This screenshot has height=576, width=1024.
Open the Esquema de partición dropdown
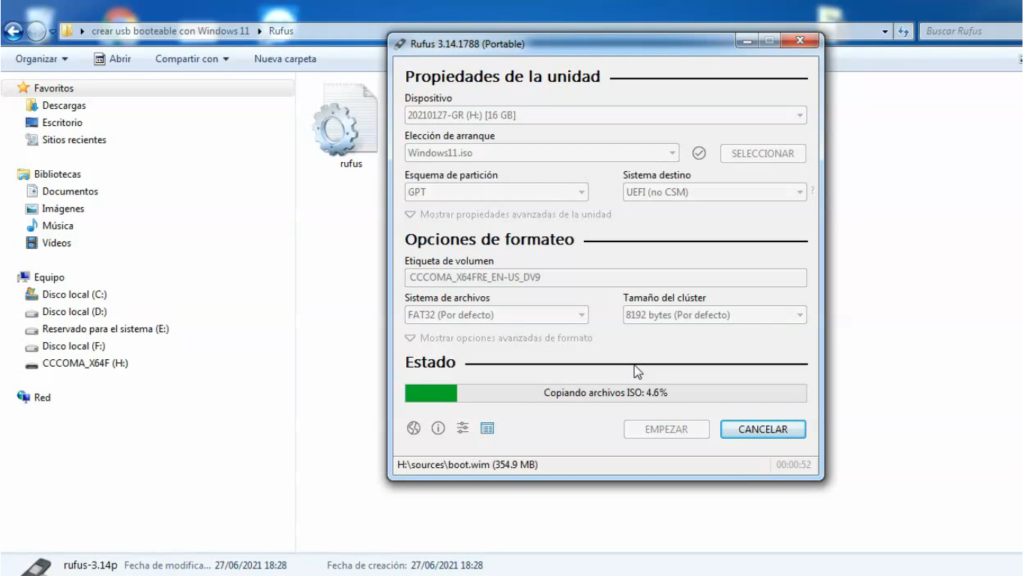(581, 192)
